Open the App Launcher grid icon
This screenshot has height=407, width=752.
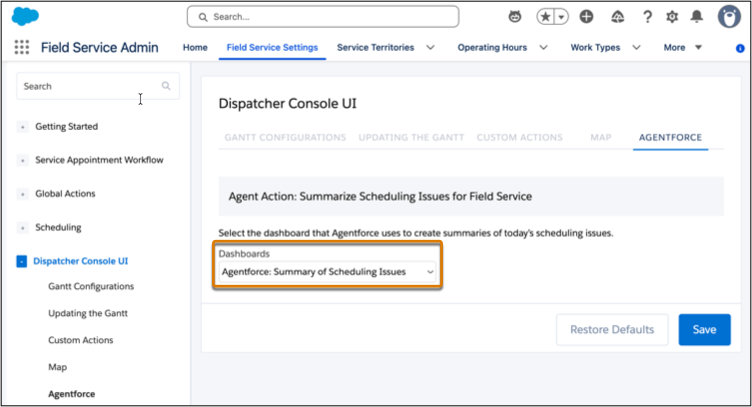pos(22,47)
